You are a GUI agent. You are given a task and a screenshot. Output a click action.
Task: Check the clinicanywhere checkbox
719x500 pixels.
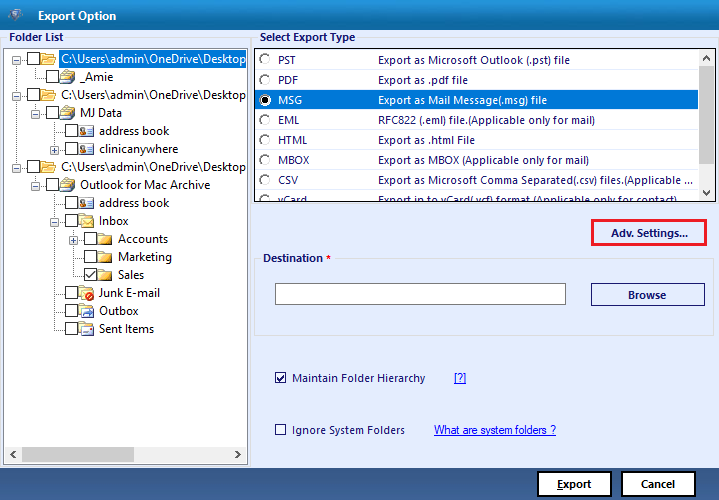tap(71, 149)
